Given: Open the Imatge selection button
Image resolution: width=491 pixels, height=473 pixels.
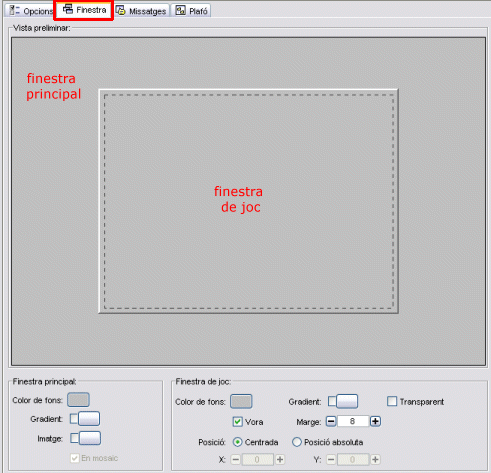Looking at the screenshot, I should coord(90,438).
